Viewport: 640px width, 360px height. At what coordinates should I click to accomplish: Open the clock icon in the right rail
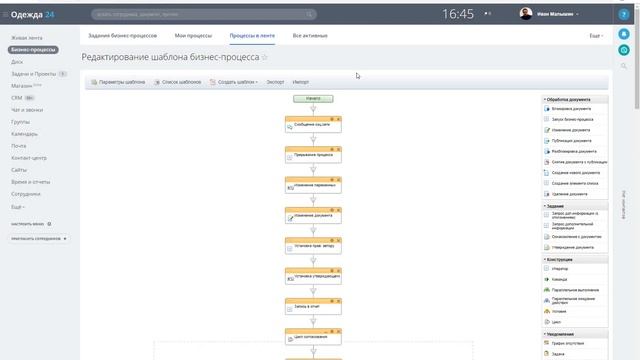(623, 50)
